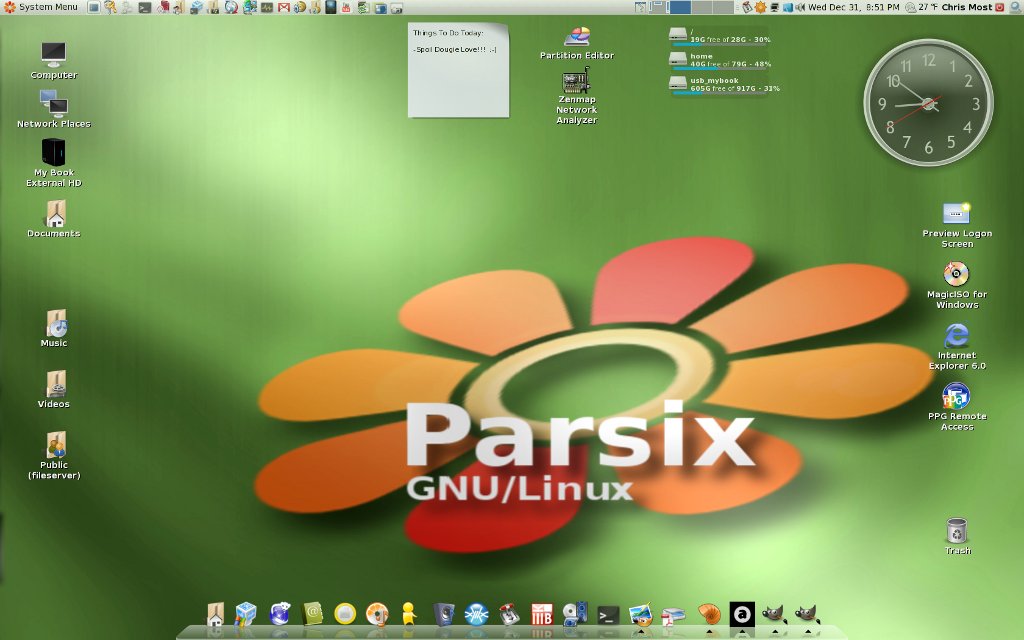The height and width of the screenshot is (640, 1024).
Task: Launch the yellow AIM figure in dock
Action: coord(409,614)
